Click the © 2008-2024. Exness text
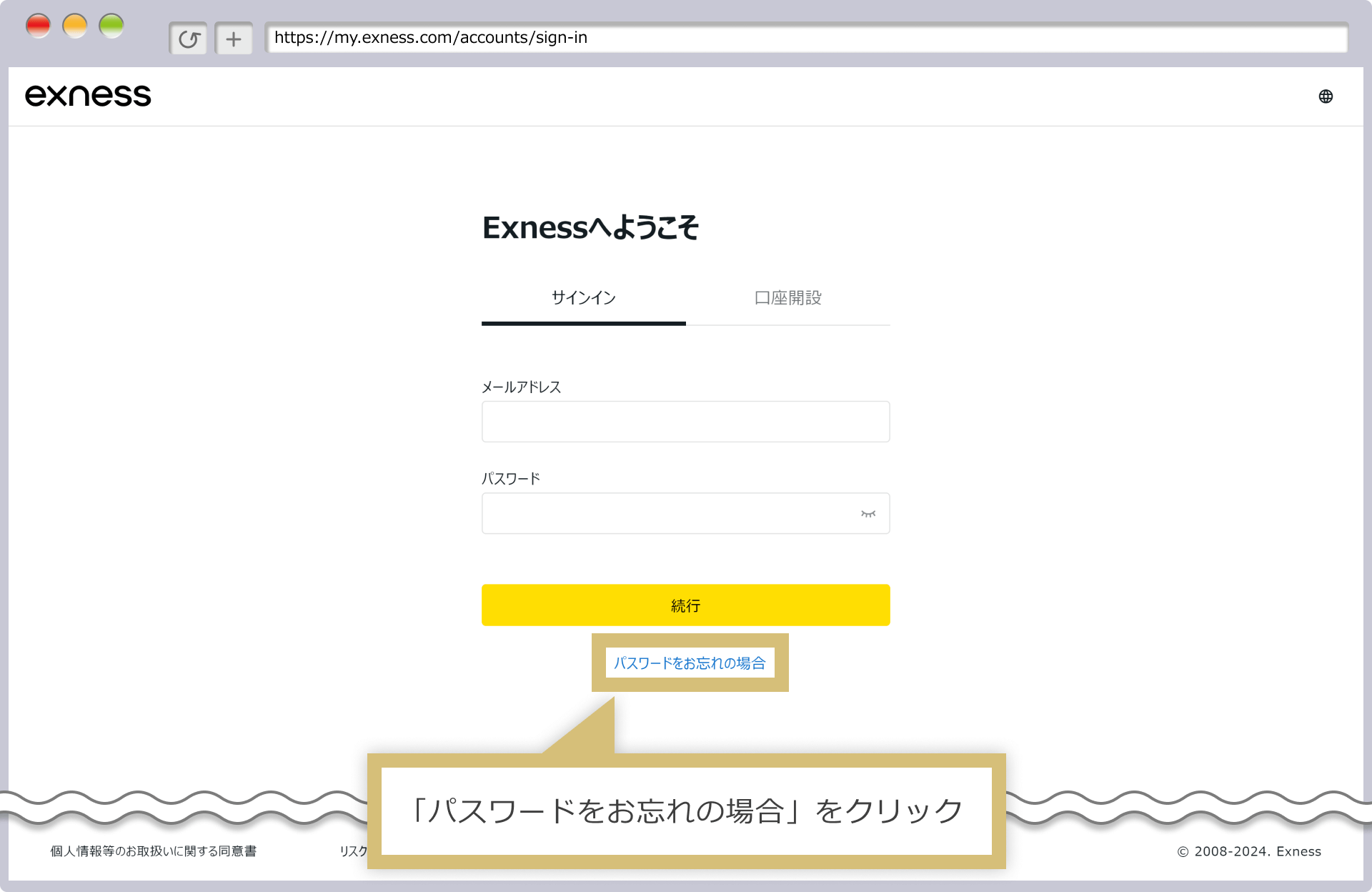The height and width of the screenshot is (892, 1372). coord(1249,851)
